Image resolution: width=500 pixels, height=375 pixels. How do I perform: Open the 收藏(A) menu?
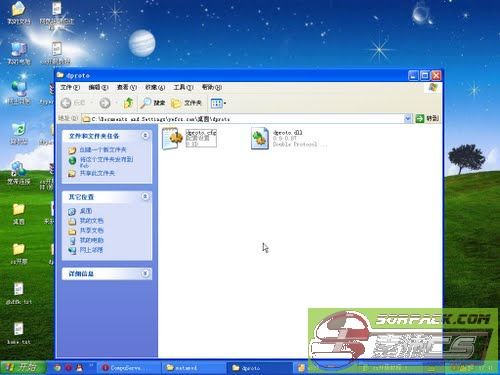(x=155, y=87)
